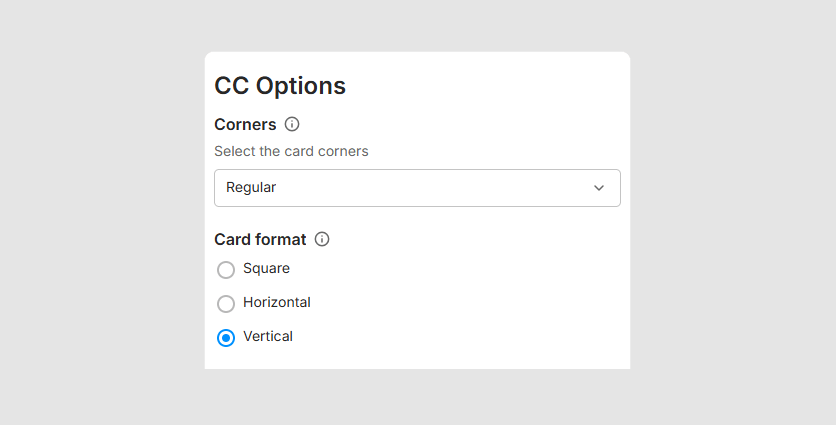Click the 'Regular' text in the combo box
This screenshot has height=425, width=836.
251,188
